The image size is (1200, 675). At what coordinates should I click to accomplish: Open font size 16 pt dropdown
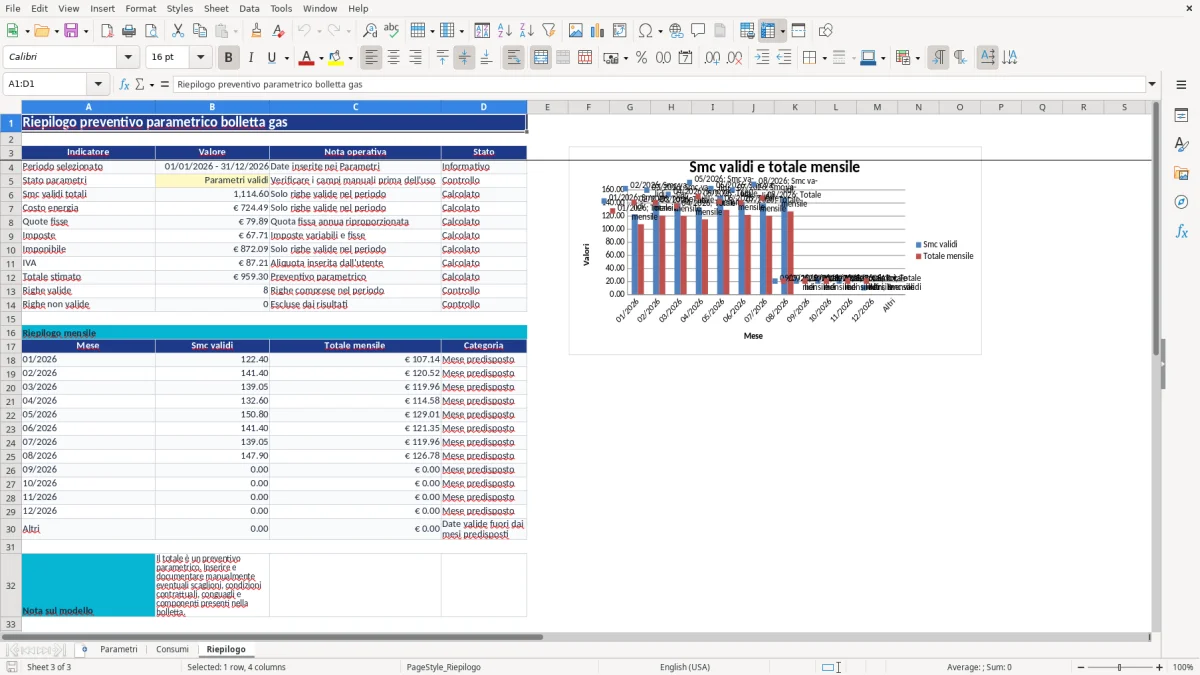coord(201,58)
